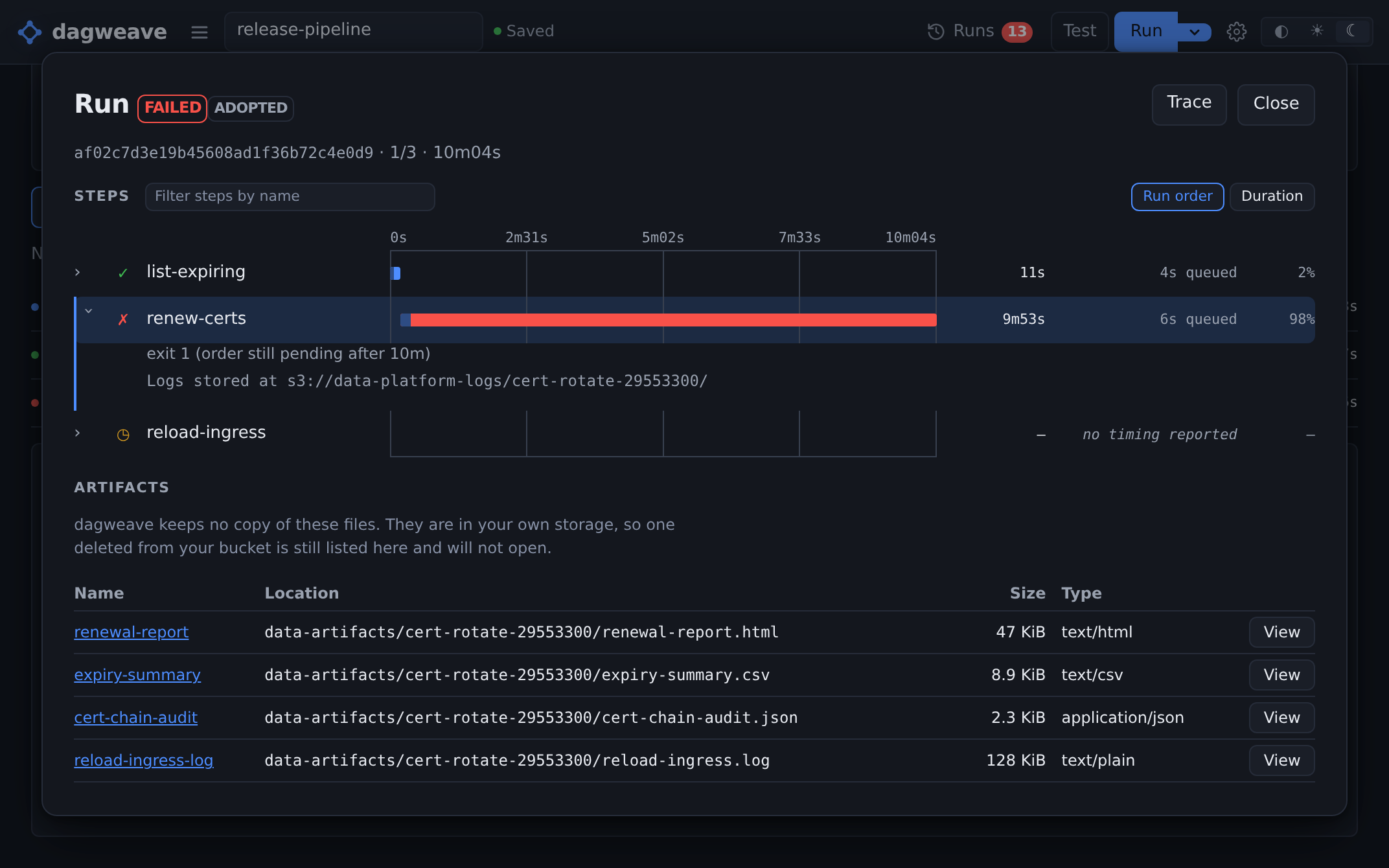Switch to light theme
1389x868 pixels.
click(1317, 31)
